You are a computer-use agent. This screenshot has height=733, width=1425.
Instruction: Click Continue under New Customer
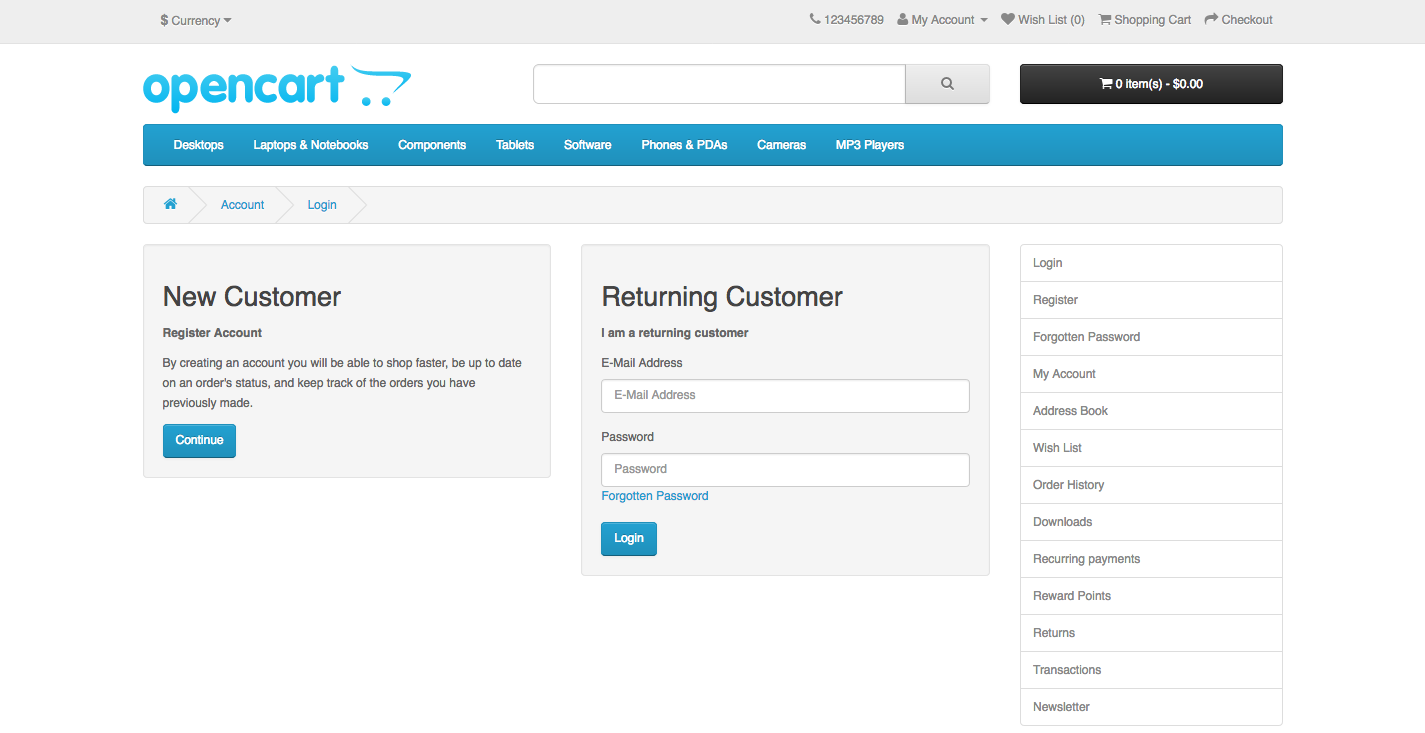199,441
